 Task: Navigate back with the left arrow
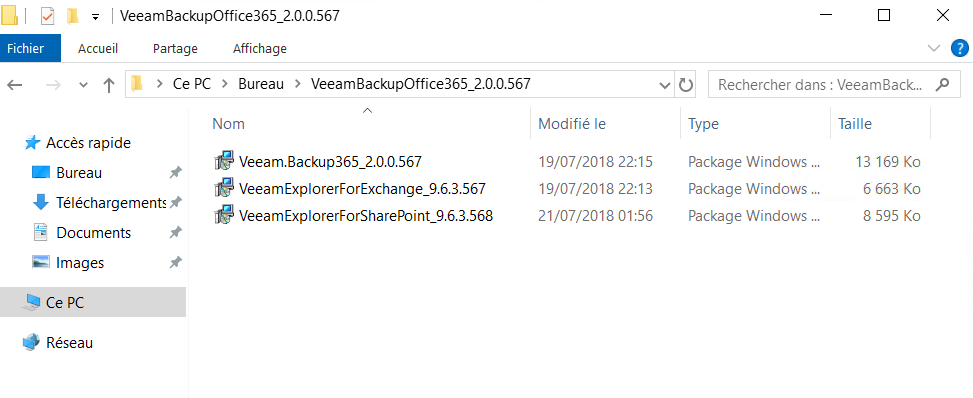click(x=15, y=85)
